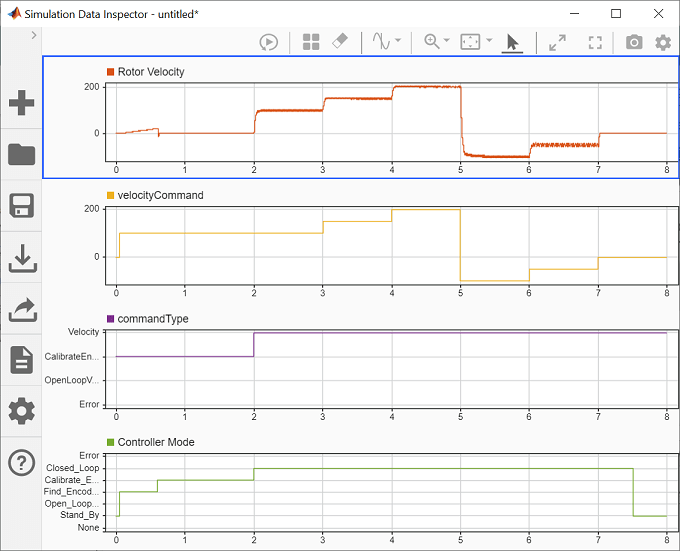
Task: Select the zoom magnifier tool
Action: pyautogui.click(x=432, y=42)
